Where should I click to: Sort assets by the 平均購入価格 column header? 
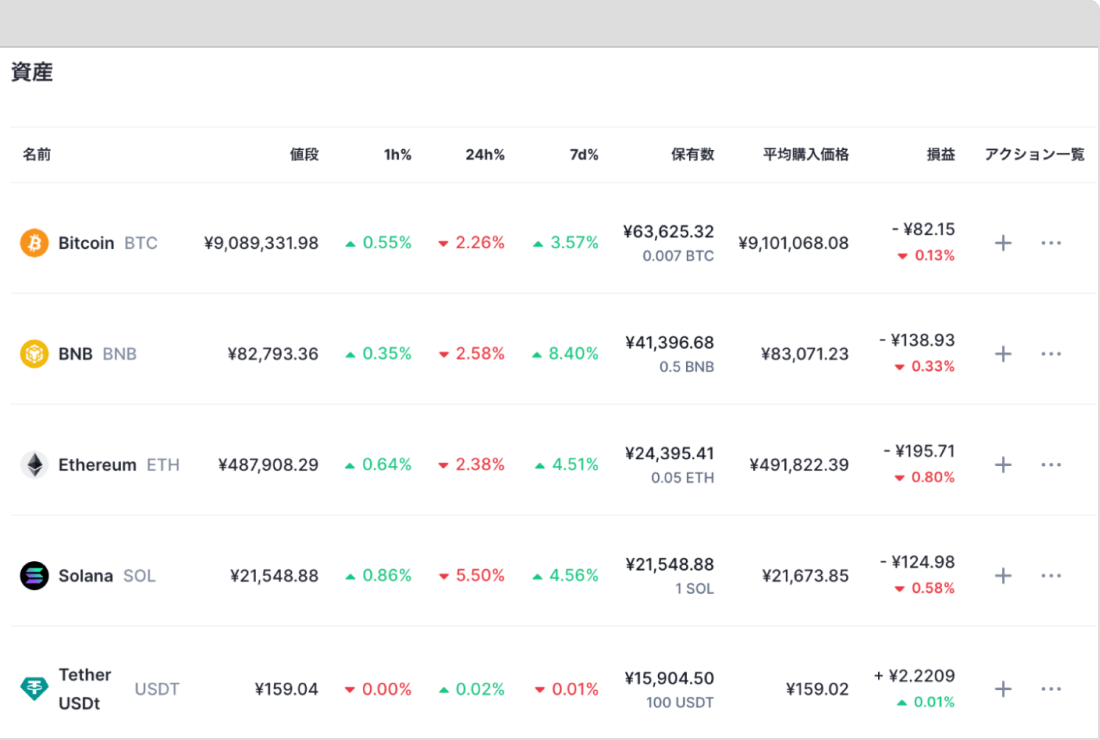coord(806,154)
